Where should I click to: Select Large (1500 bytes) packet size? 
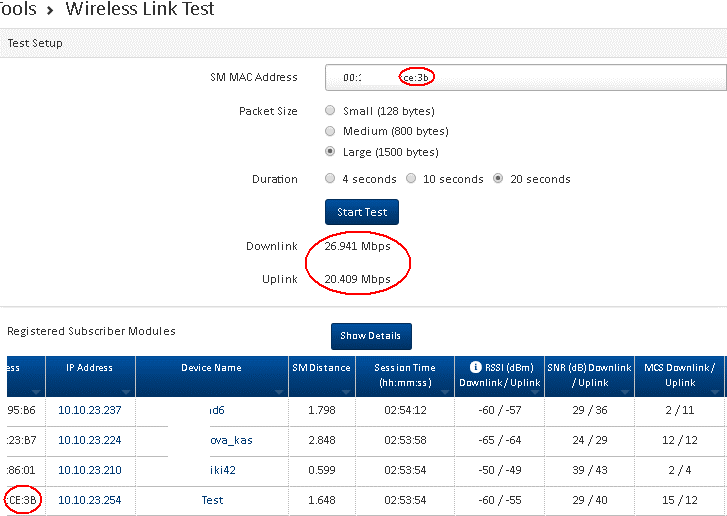point(330,152)
